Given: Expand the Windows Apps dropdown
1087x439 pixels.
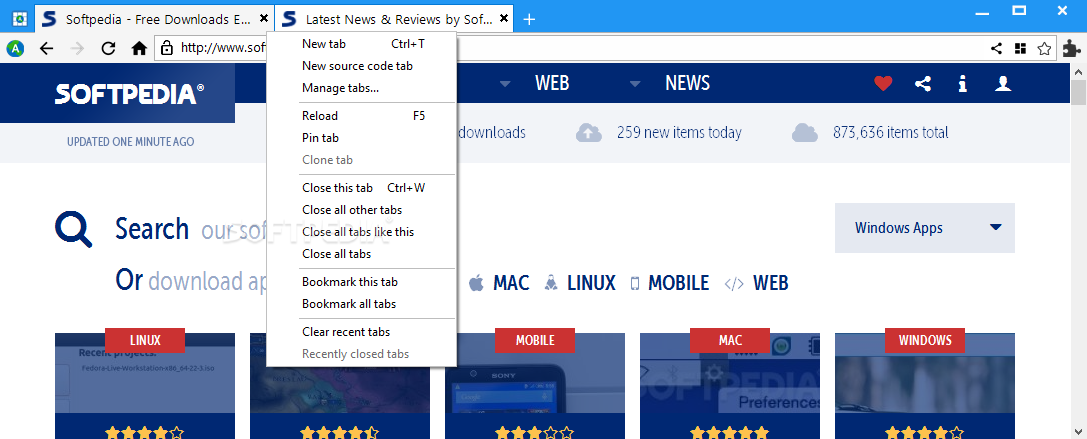Looking at the screenshot, I should (925, 227).
